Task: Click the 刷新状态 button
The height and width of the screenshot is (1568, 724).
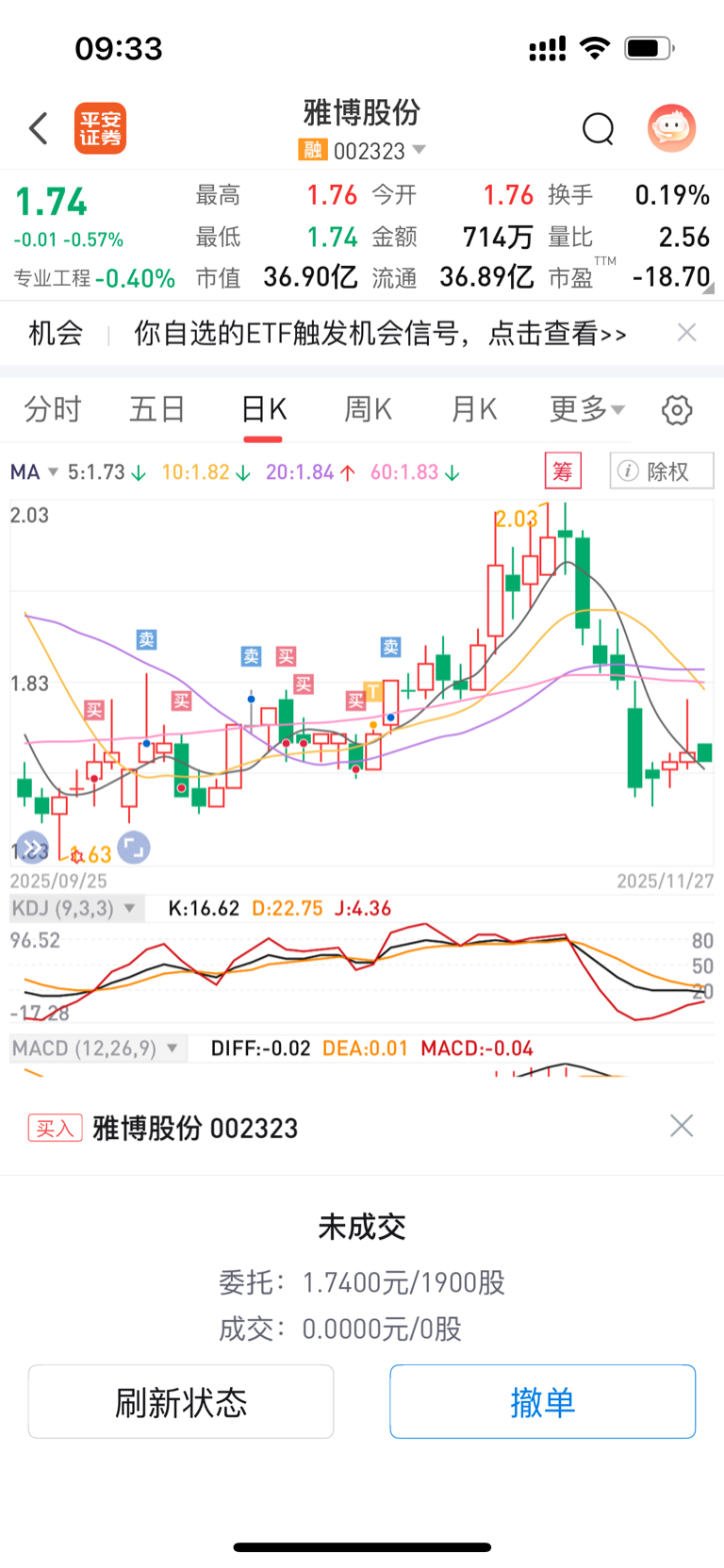Action: 181,1401
